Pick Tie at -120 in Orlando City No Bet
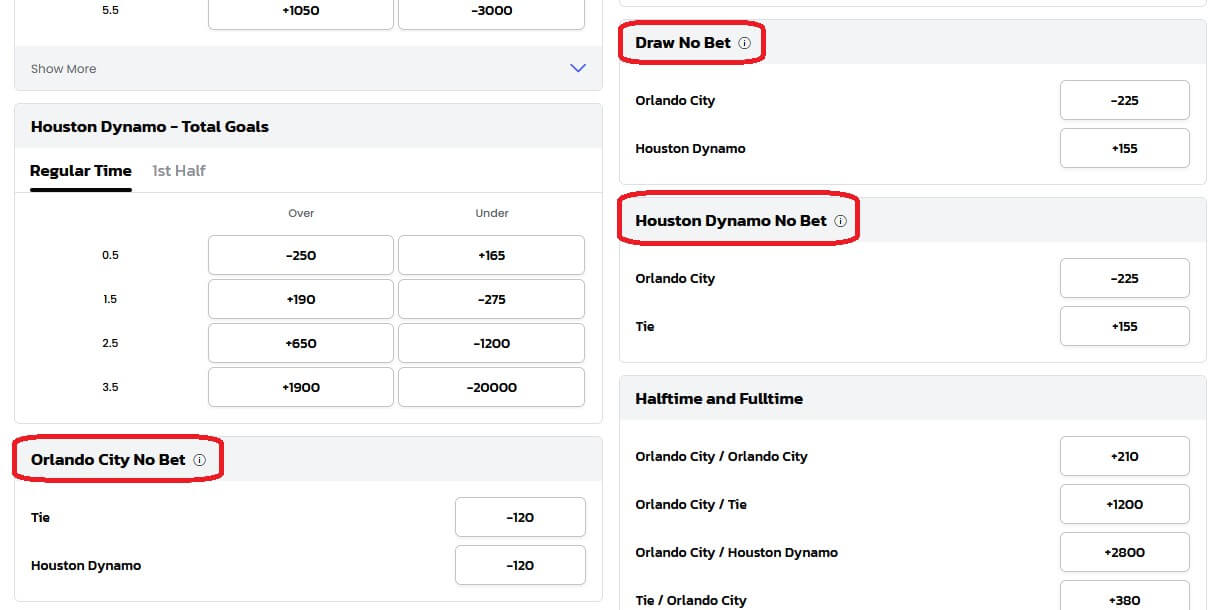1218x610 pixels. (520, 517)
